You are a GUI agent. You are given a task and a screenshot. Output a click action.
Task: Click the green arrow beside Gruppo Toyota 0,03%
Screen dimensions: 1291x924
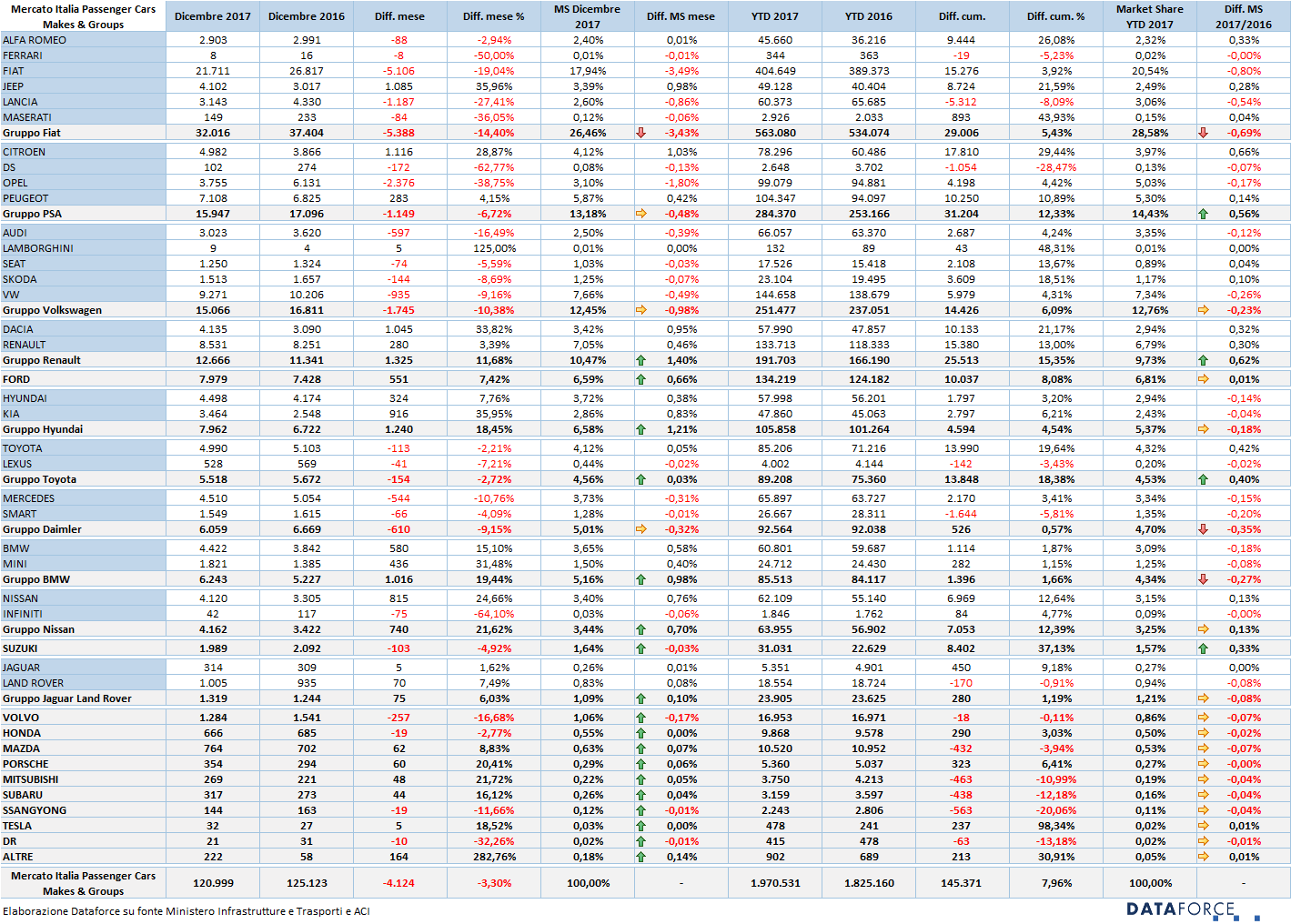pyautogui.click(x=640, y=479)
